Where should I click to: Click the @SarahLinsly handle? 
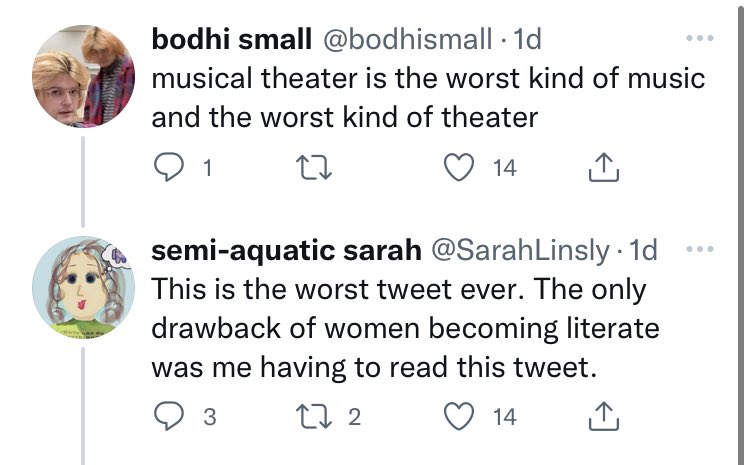click(x=521, y=250)
